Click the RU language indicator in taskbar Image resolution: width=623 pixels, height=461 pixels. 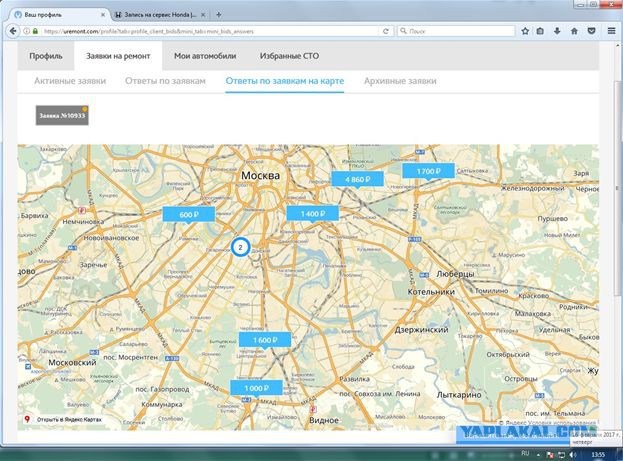click(525, 454)
